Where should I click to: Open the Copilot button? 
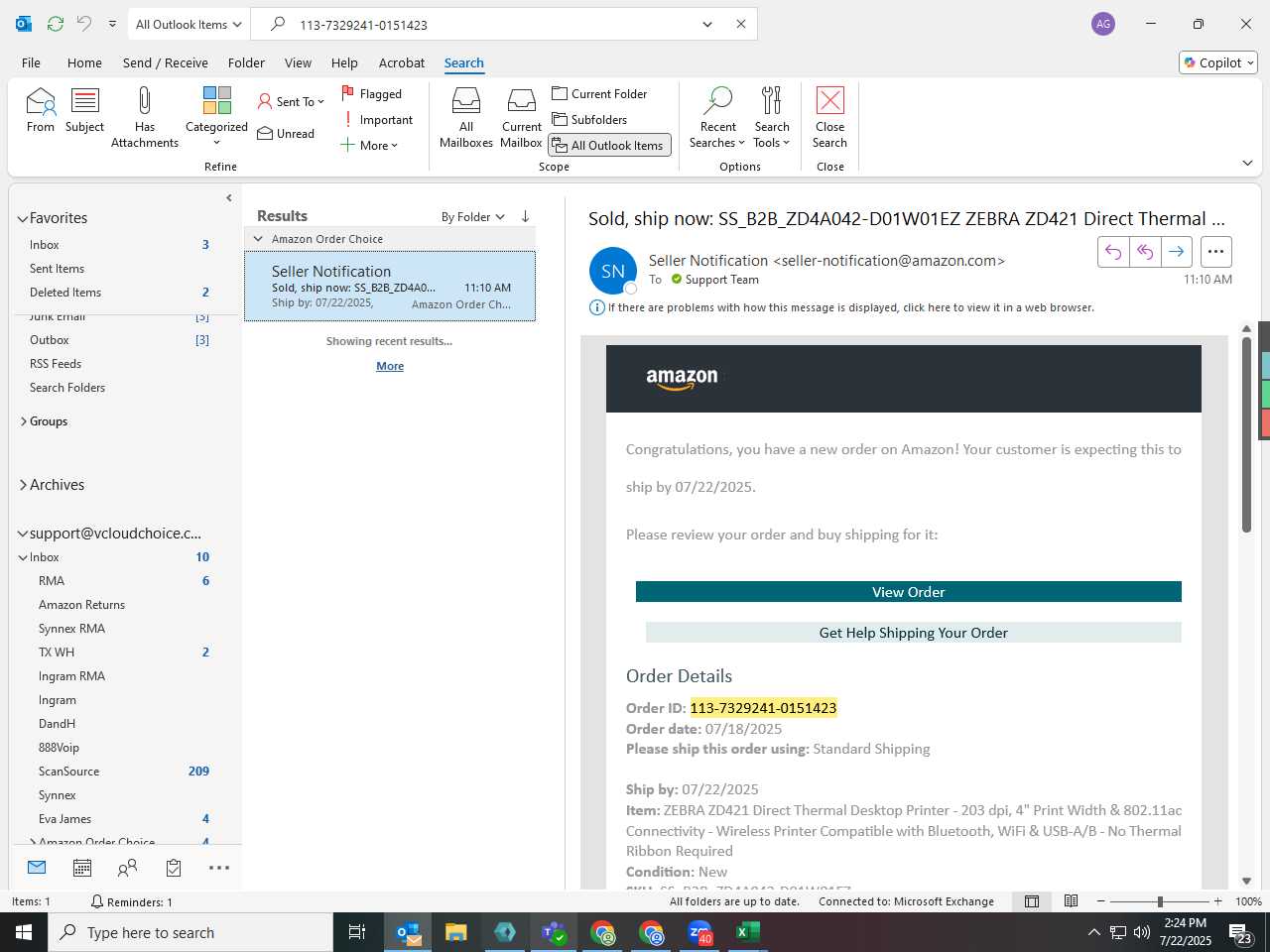coord(1219,62)
